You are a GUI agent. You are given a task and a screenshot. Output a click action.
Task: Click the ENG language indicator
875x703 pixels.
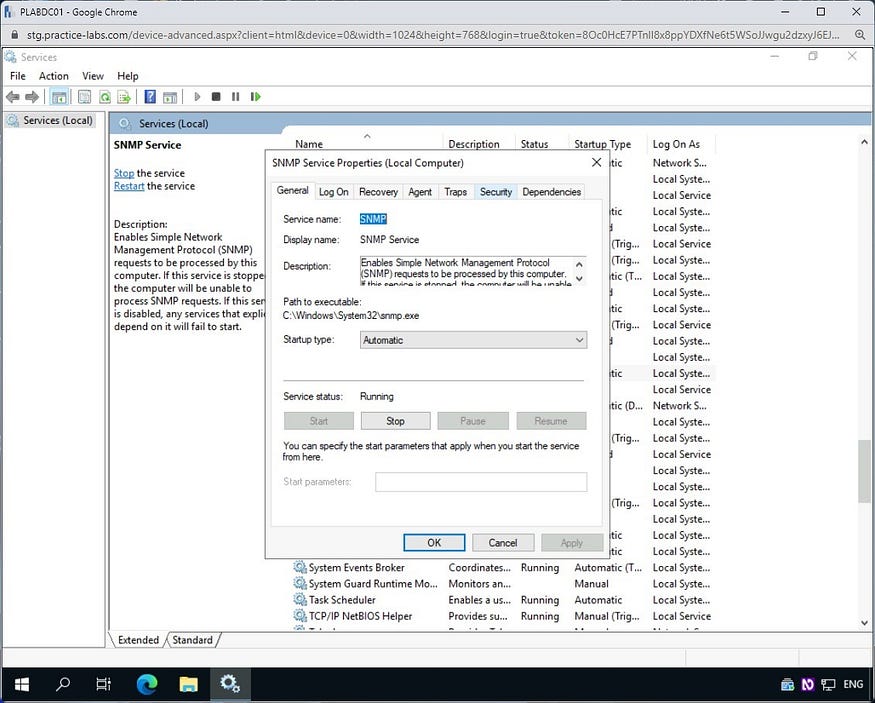(853, 684)
